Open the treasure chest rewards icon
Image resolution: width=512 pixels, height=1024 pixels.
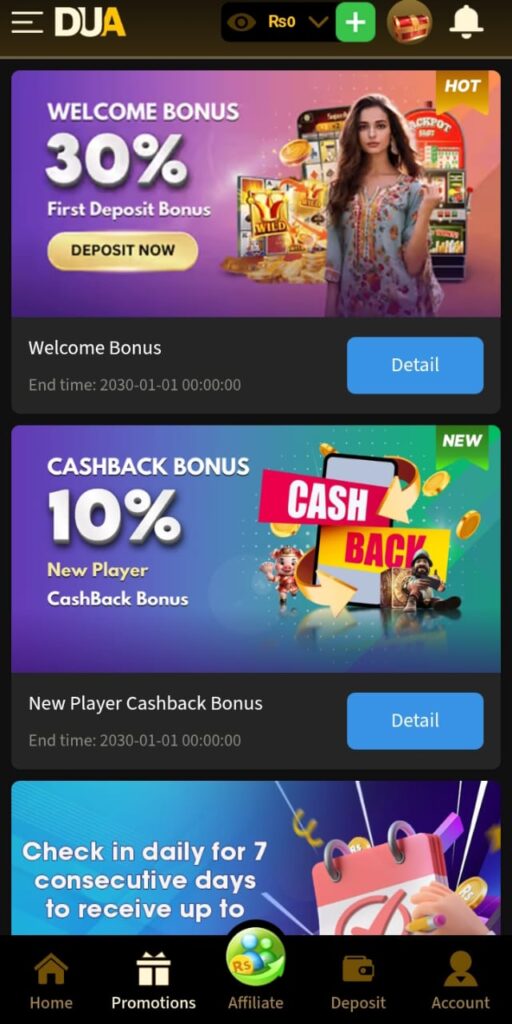[409, 22]
